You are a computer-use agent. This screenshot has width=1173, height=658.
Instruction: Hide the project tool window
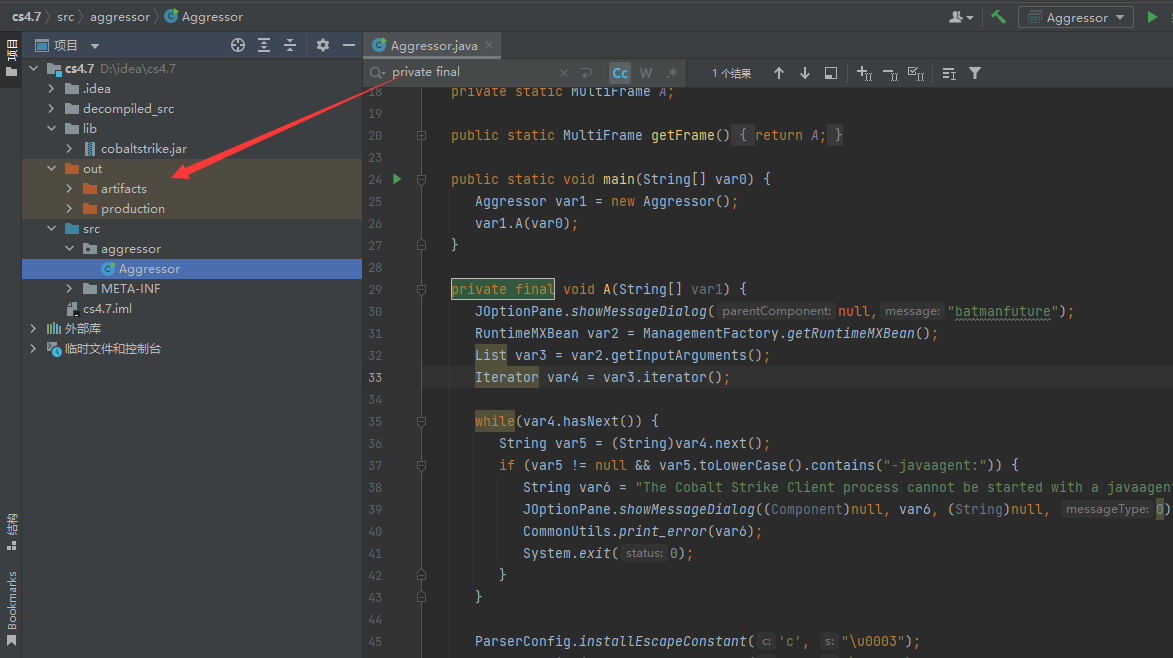[349, 45]
